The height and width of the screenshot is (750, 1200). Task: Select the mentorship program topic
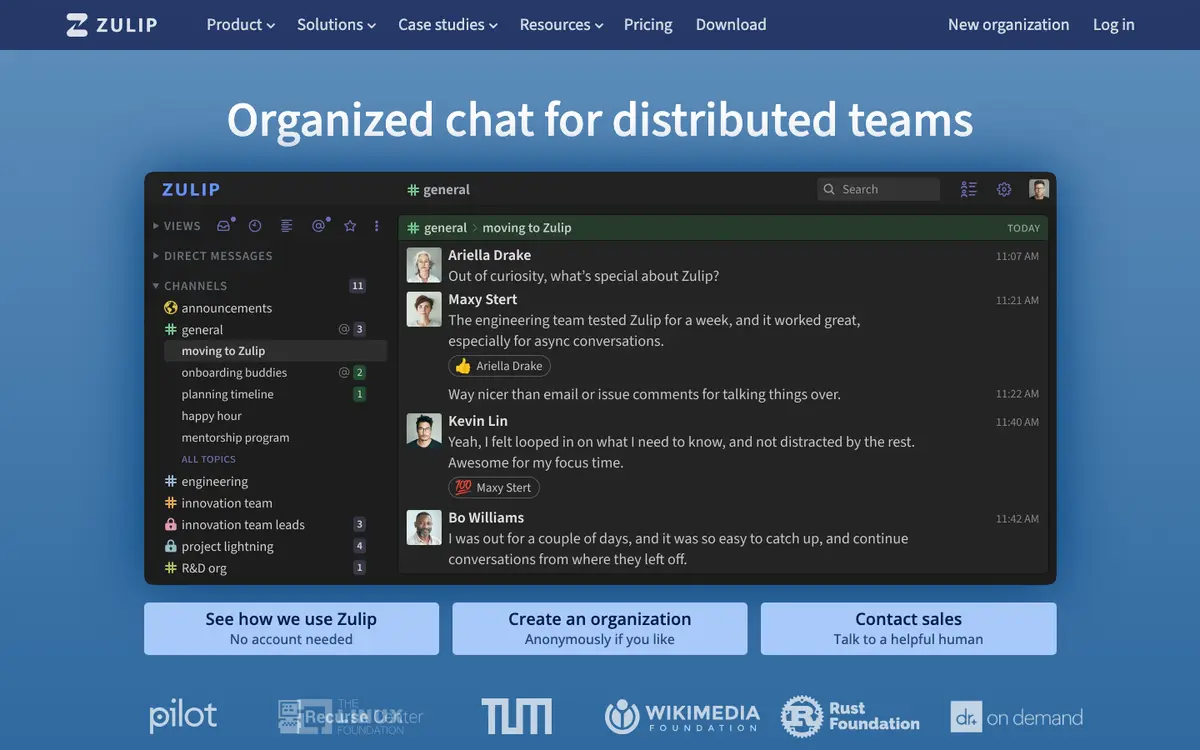[235, 438]
